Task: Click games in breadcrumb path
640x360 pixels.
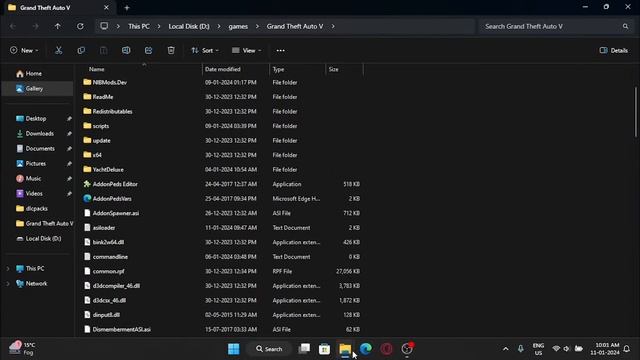Action: point(238,27)
